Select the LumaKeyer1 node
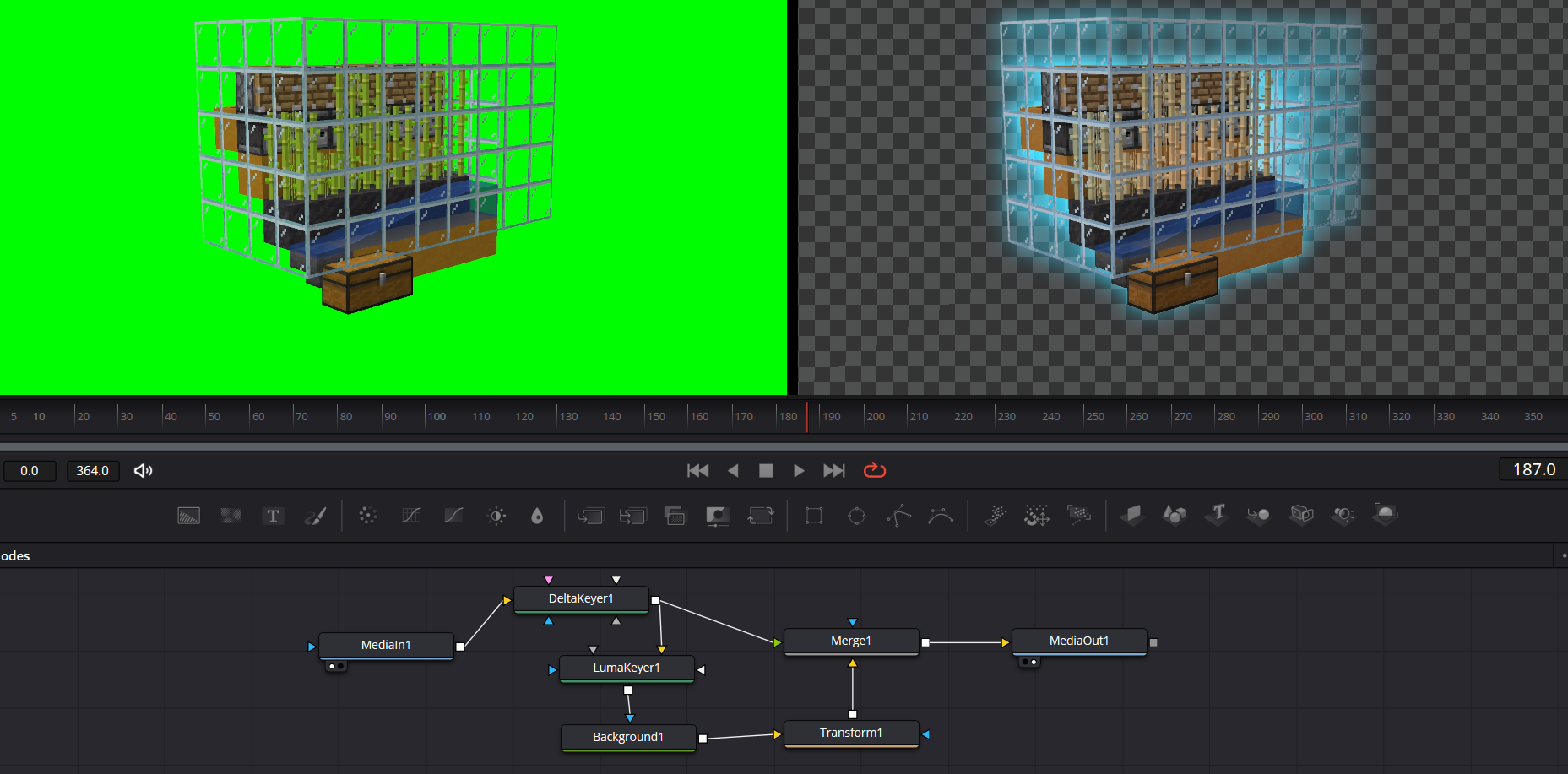 pyautogui.click(x=627, y=668)
